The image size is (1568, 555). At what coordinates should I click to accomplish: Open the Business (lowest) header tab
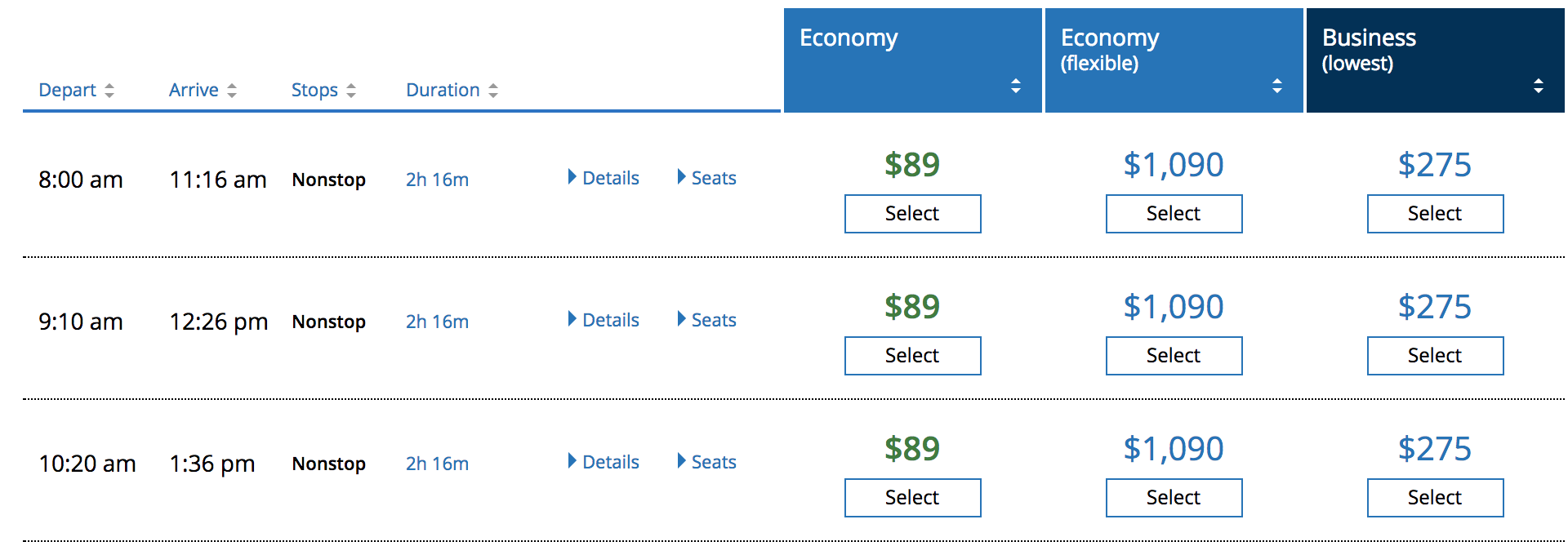coord(1436,60)
